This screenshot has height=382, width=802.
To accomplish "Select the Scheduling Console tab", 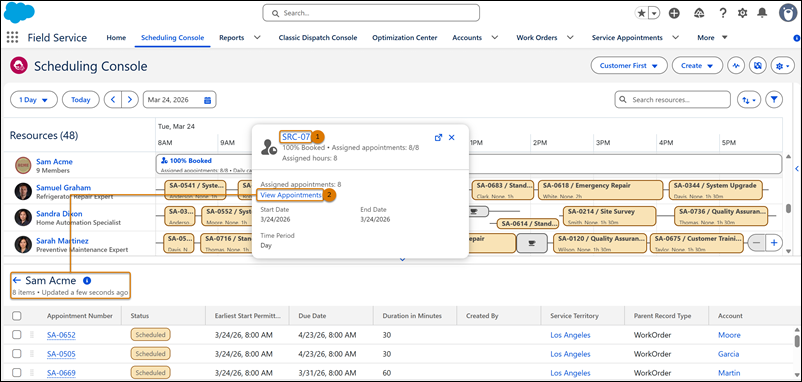I will point(172,37).
